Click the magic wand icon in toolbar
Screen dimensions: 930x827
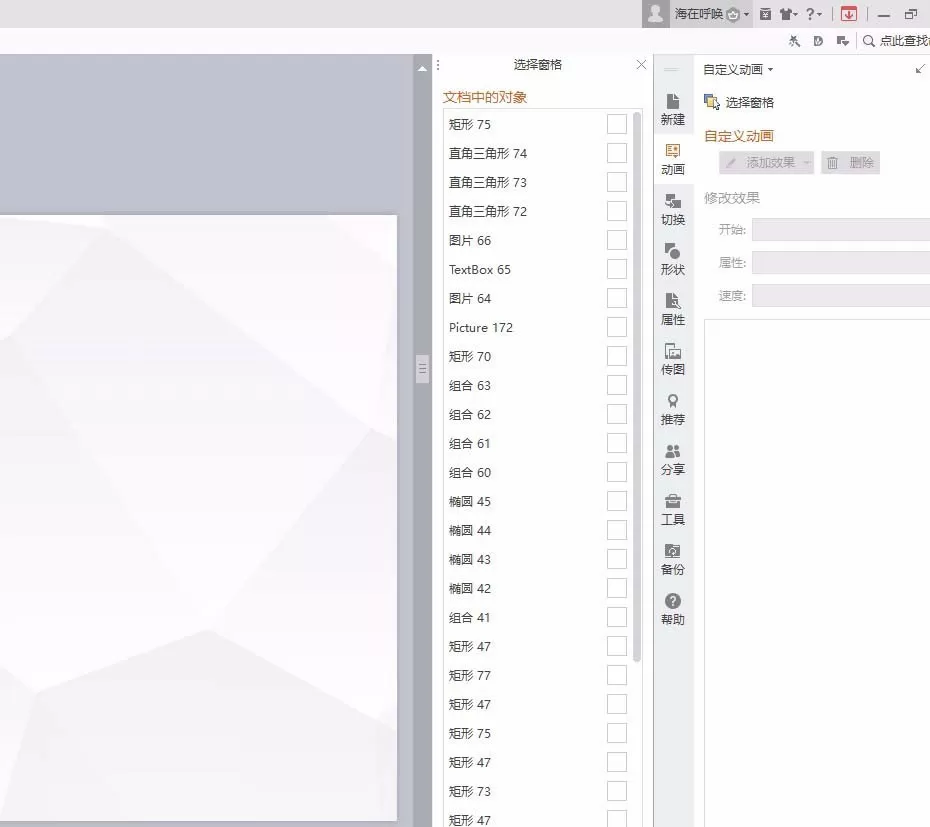[x=794, y=41]
